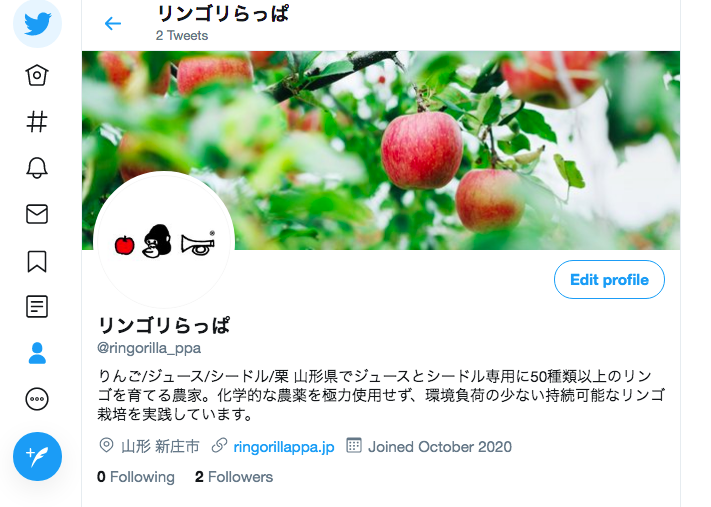Click the @ringorilla_ppa handle text

[149, 348]
